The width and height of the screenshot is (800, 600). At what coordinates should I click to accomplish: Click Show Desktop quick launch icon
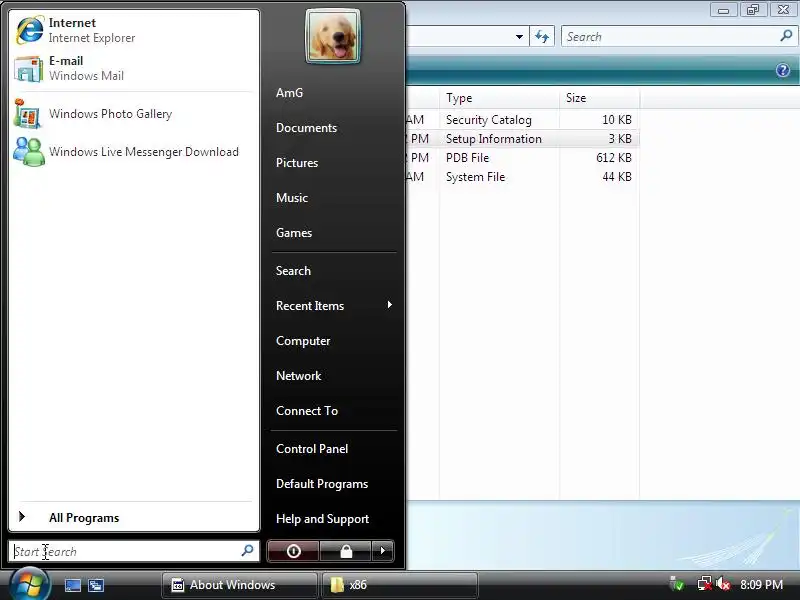click(73, 585)
